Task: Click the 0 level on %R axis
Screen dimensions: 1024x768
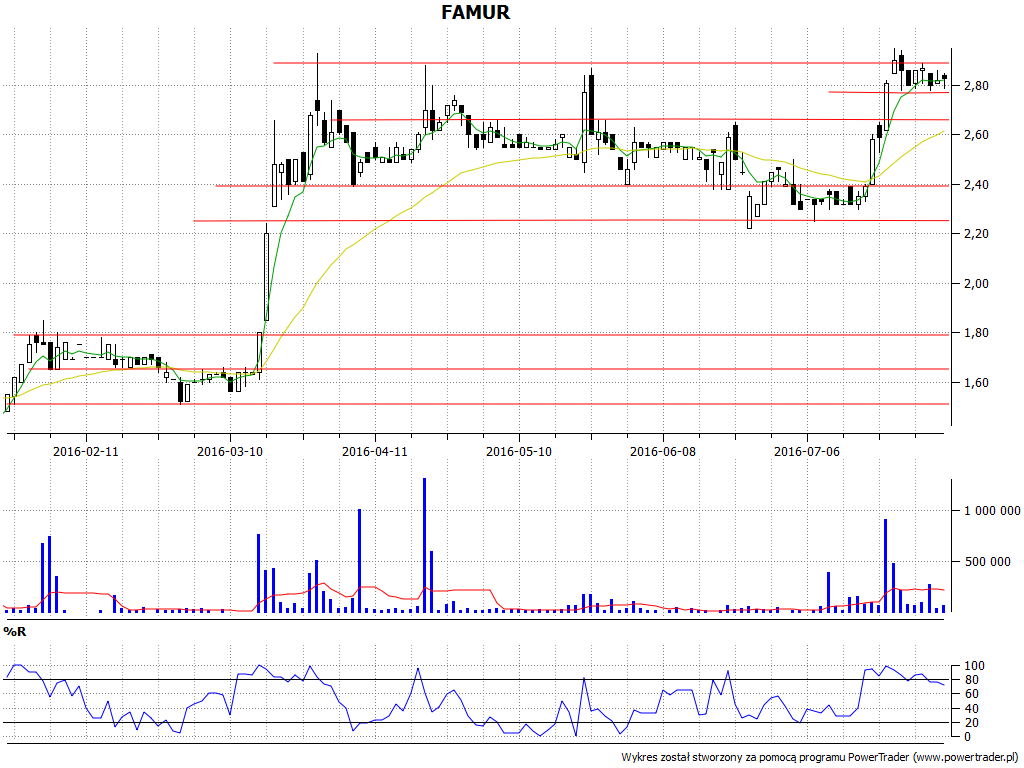Action: click(968, 737)
